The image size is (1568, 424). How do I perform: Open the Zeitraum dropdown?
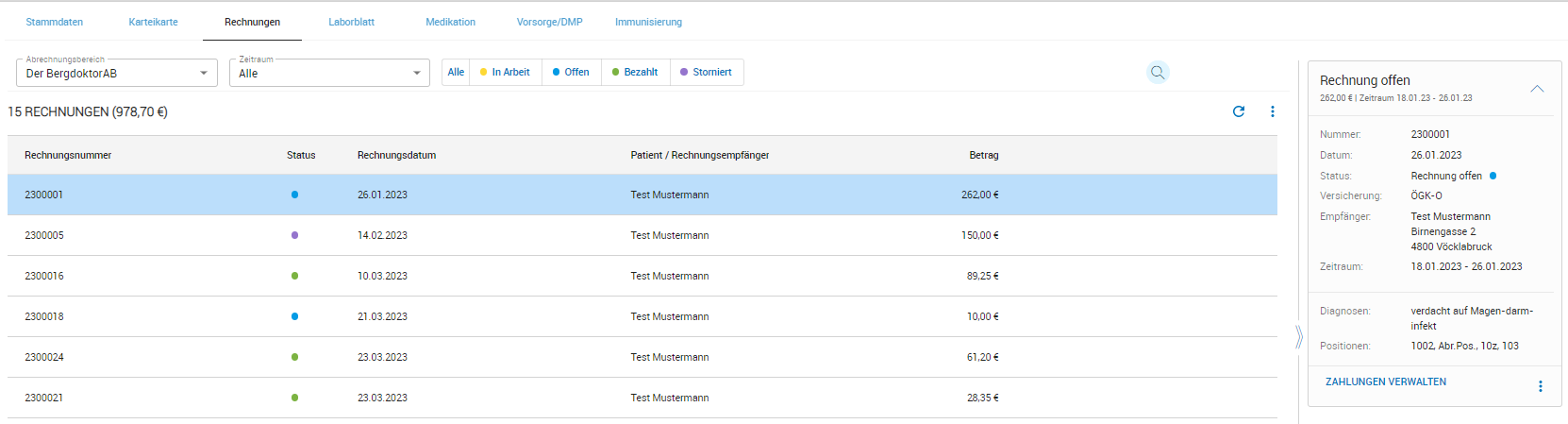329,74
